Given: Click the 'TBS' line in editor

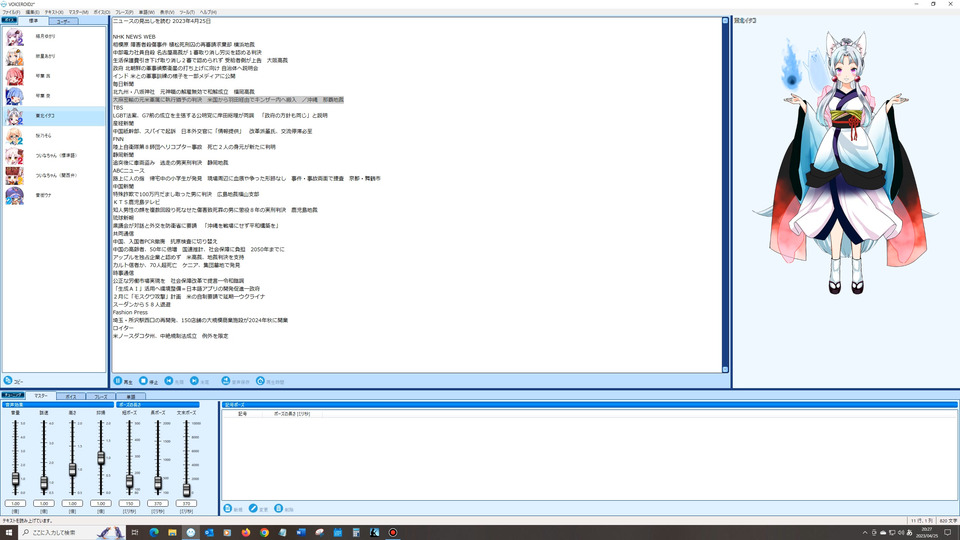Looking at the screenshot, I should [118, 108].
